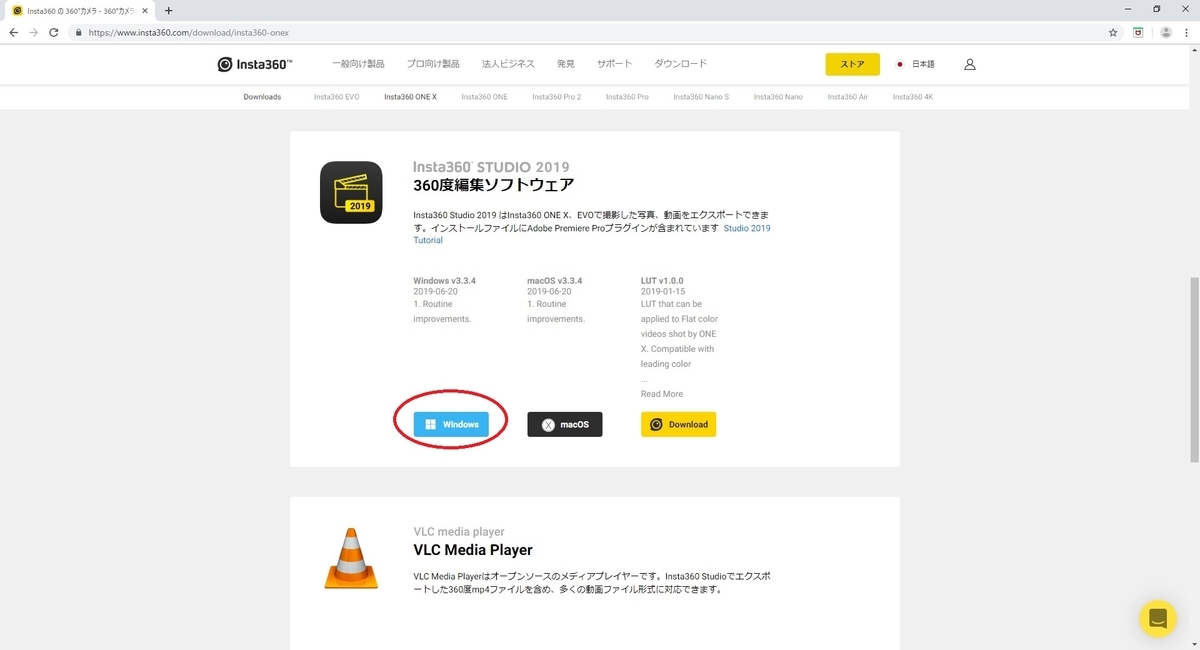Close the Insta360 browser tab
1200x650 pixels.
click(145, 10)
